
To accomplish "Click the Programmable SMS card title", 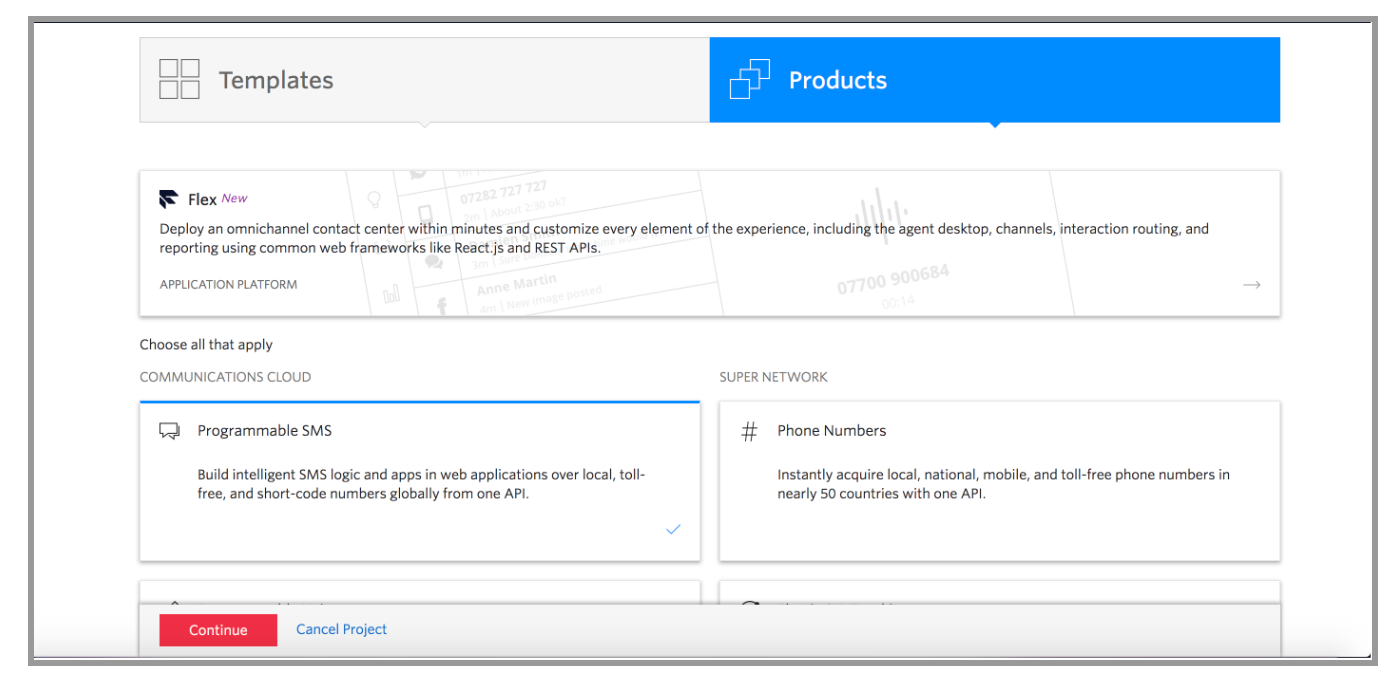I will pyautogui.click(x=265, y=431).
